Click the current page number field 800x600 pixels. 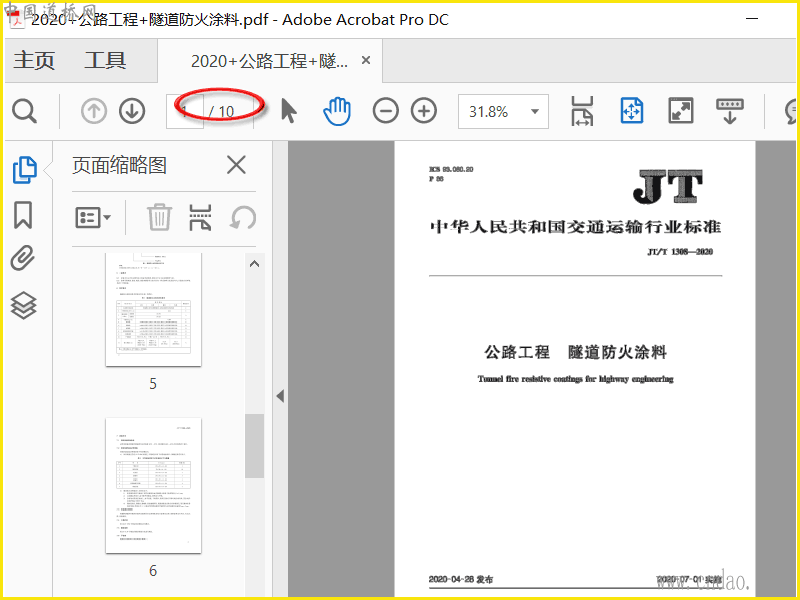click(x=185, y=111)
